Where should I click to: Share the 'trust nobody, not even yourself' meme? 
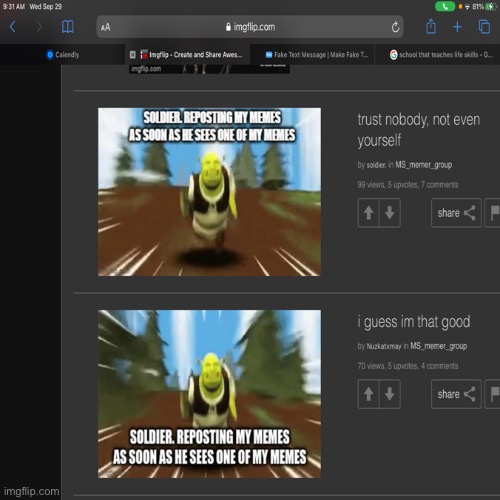tap(456, 213)
